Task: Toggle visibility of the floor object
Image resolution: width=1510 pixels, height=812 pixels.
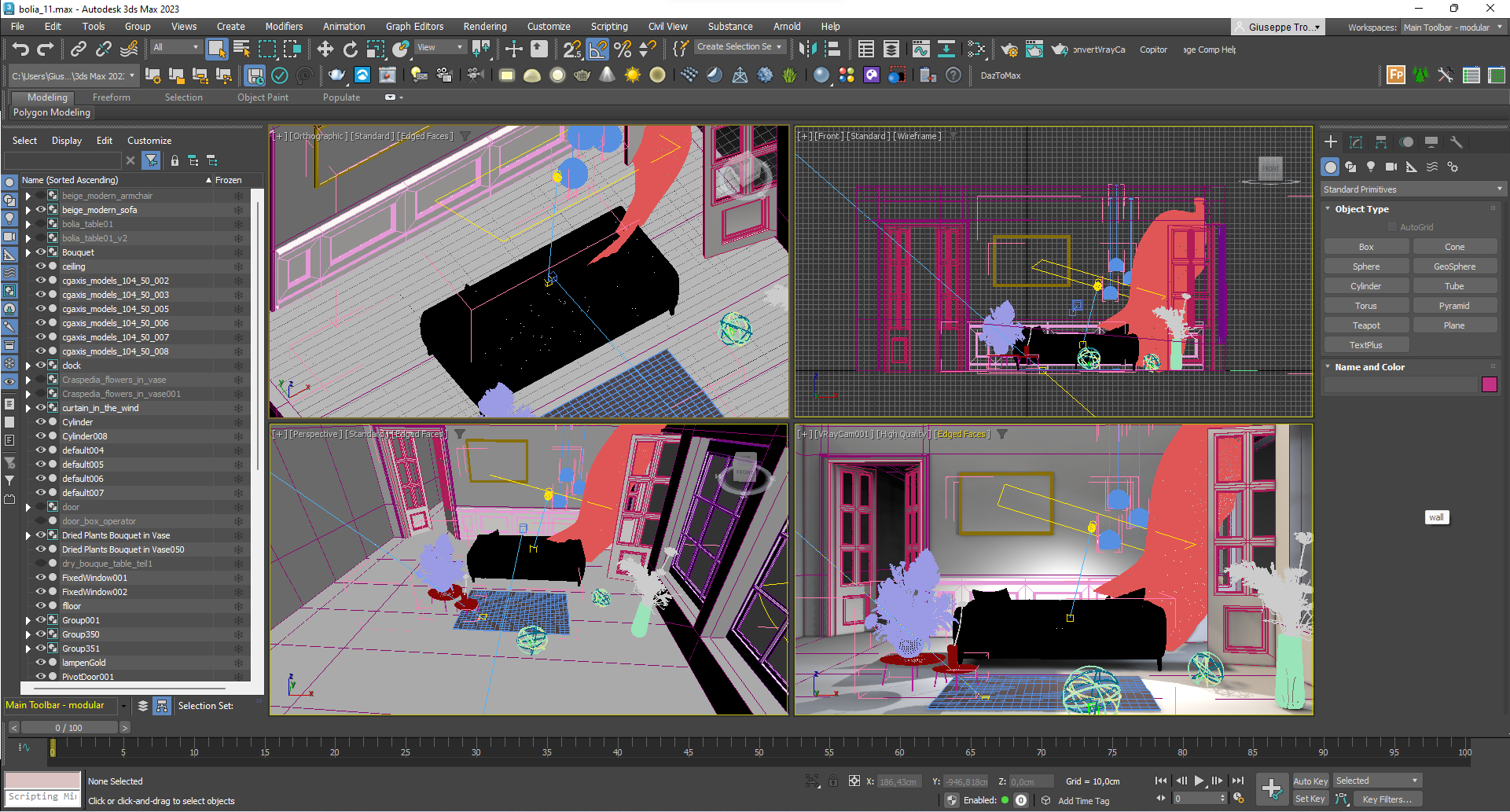Action: tap(41, 606)
